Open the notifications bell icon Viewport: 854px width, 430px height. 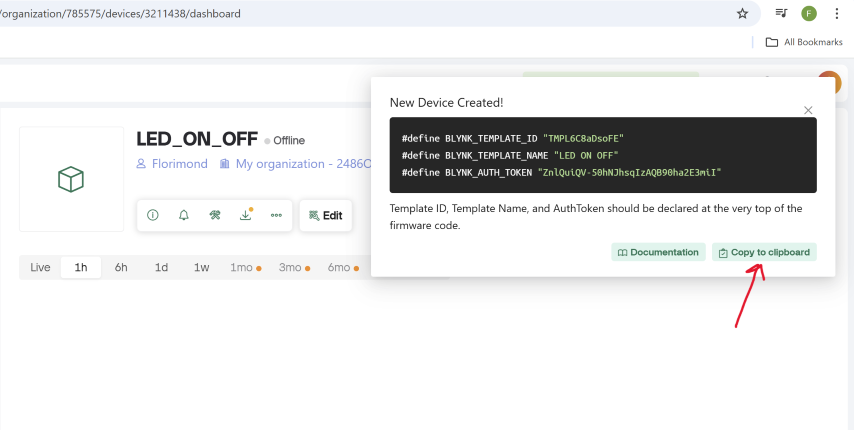pos(184,216)
